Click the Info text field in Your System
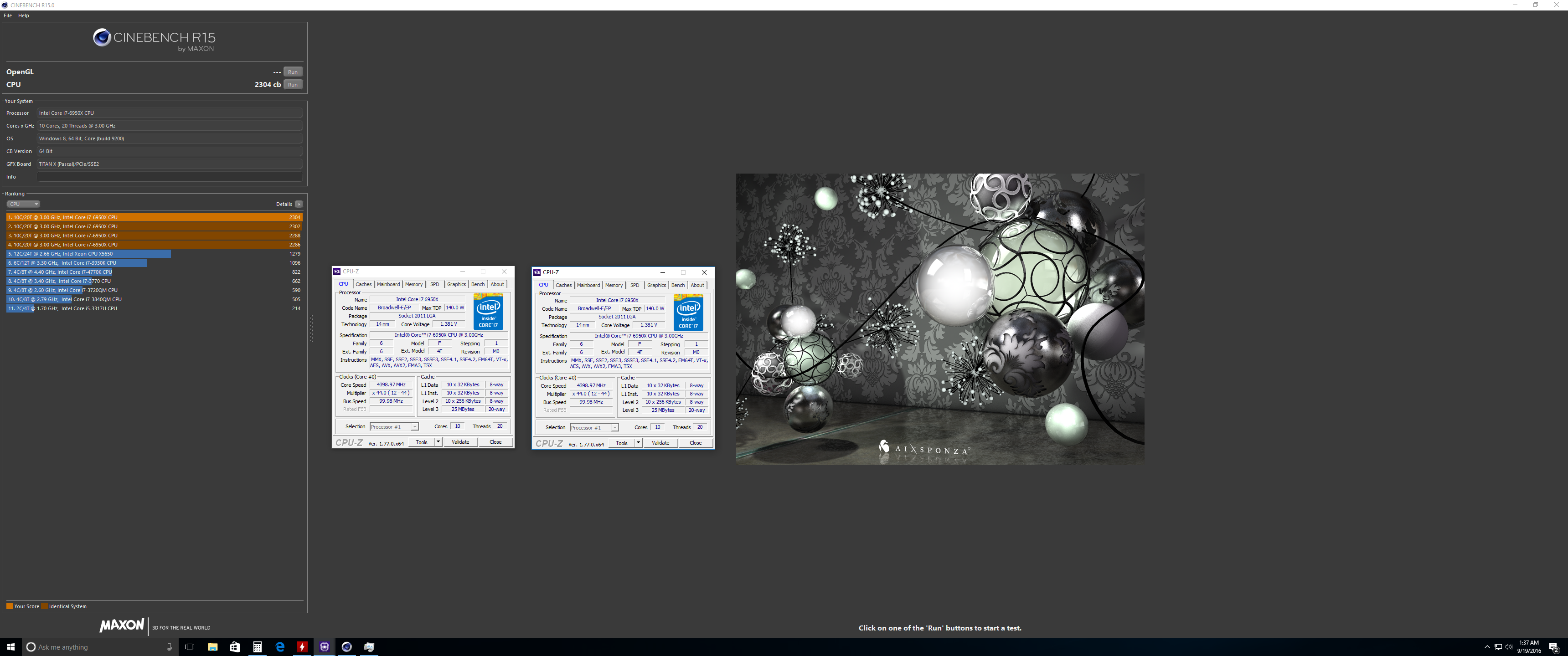1568x656 pixels. pyautogui.click(x=170, y=176)
